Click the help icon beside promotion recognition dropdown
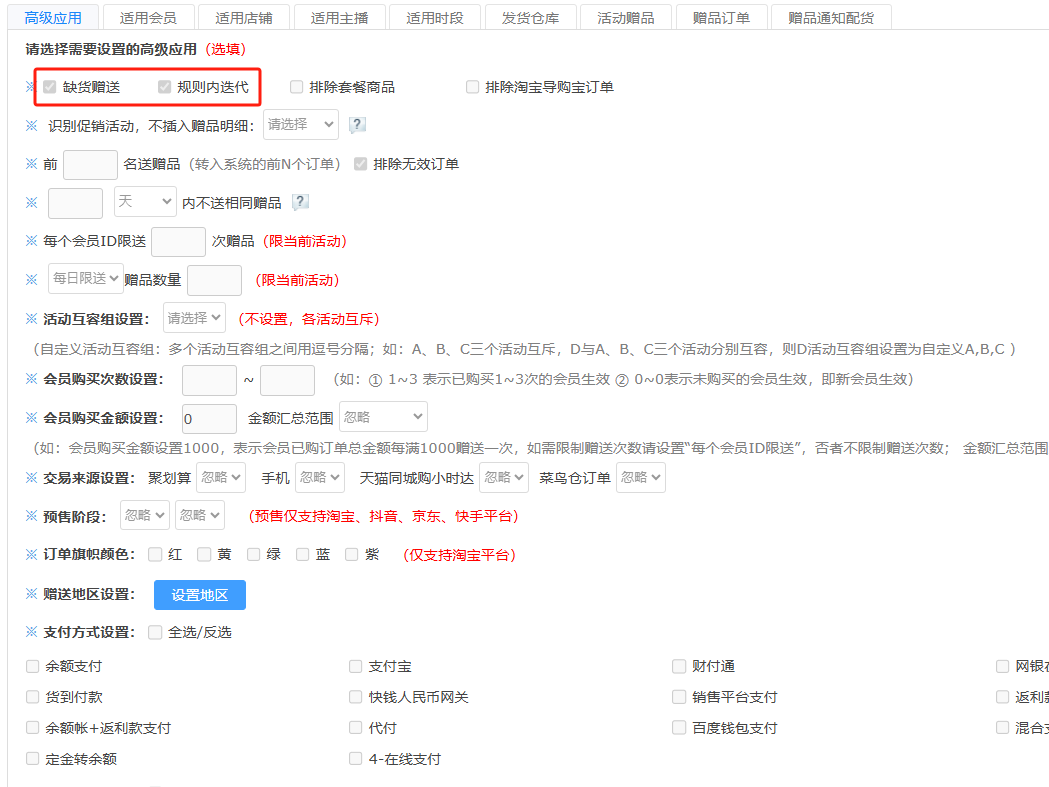This screenshot has height=787, width=1049. coord(357,125)
